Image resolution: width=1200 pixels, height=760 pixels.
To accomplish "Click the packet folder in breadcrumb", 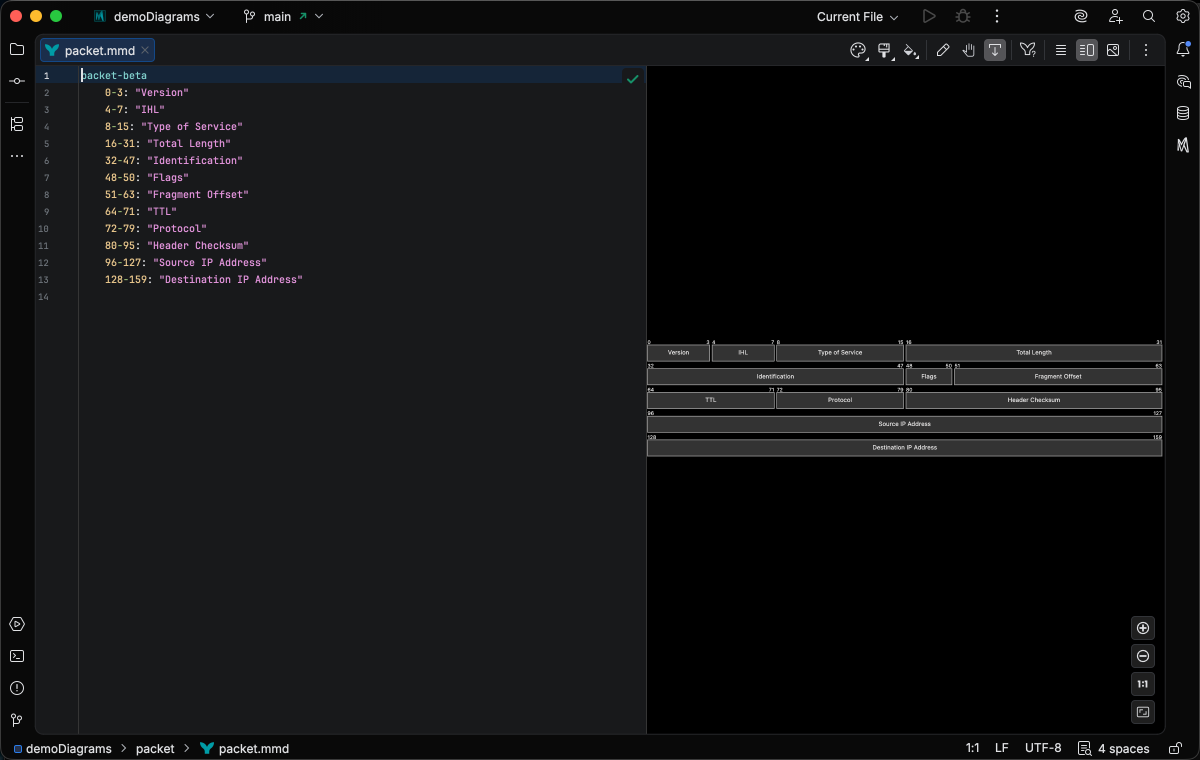I will pos(155,748).
